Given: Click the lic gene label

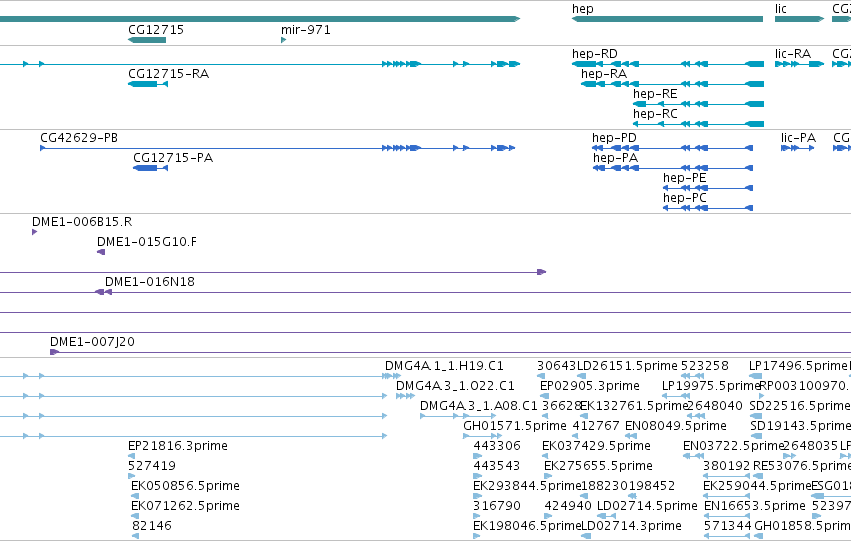Looking at the screenshot, I should 780,9.
